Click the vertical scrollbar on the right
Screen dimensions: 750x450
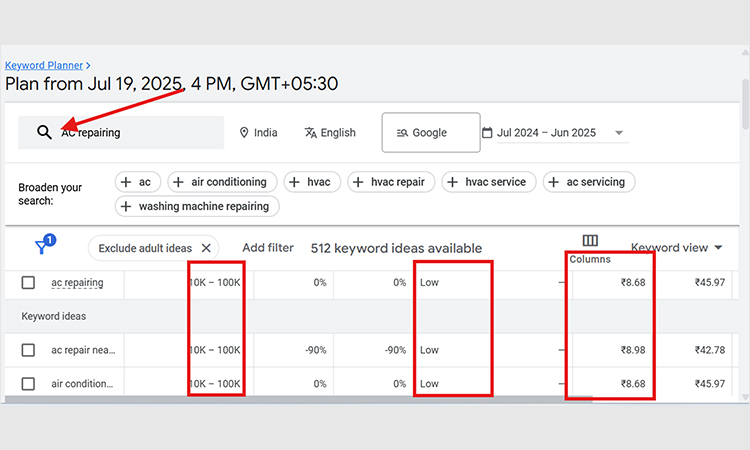tap(745, 104)
